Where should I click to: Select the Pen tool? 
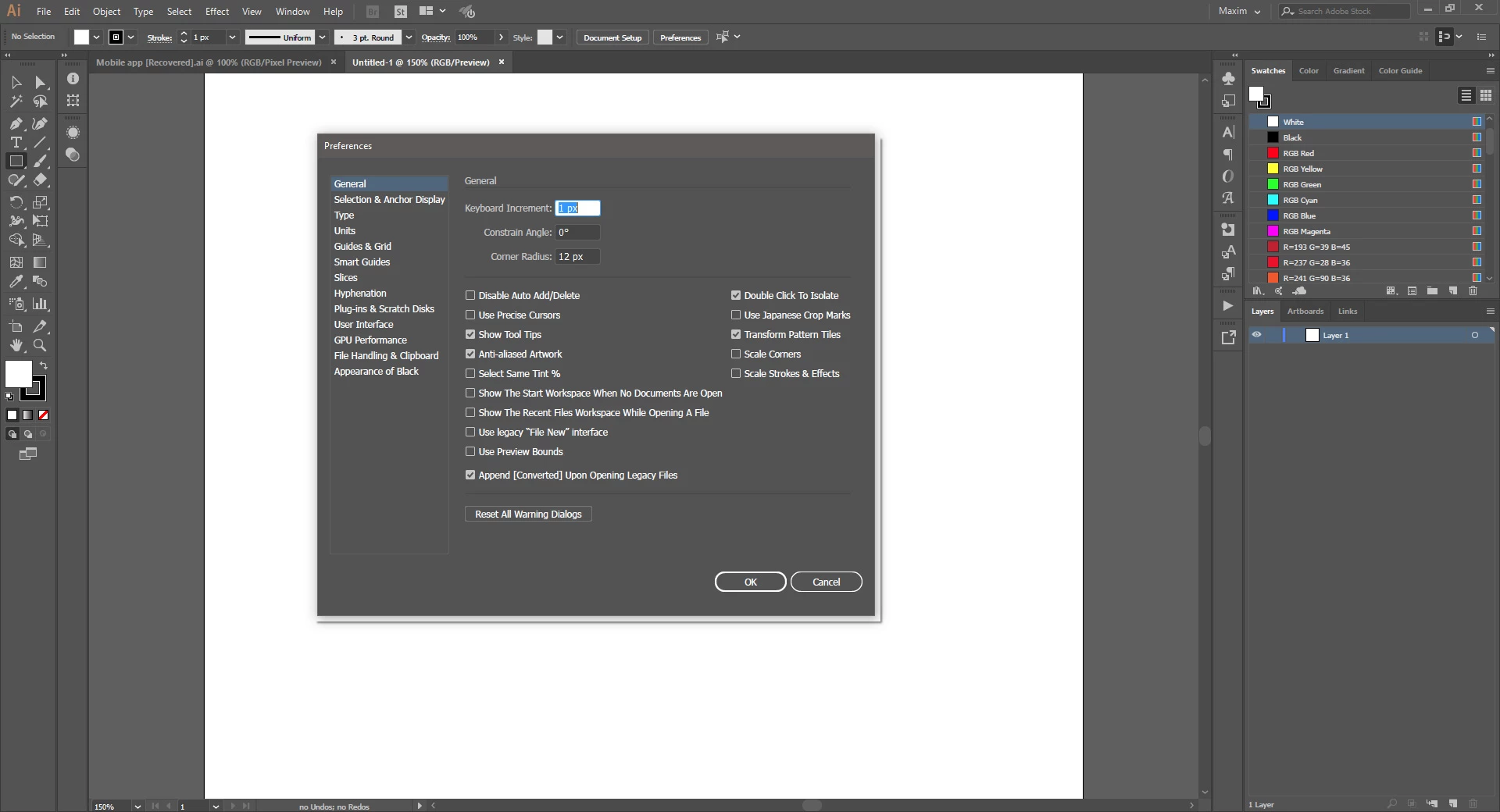coord(16,123)
